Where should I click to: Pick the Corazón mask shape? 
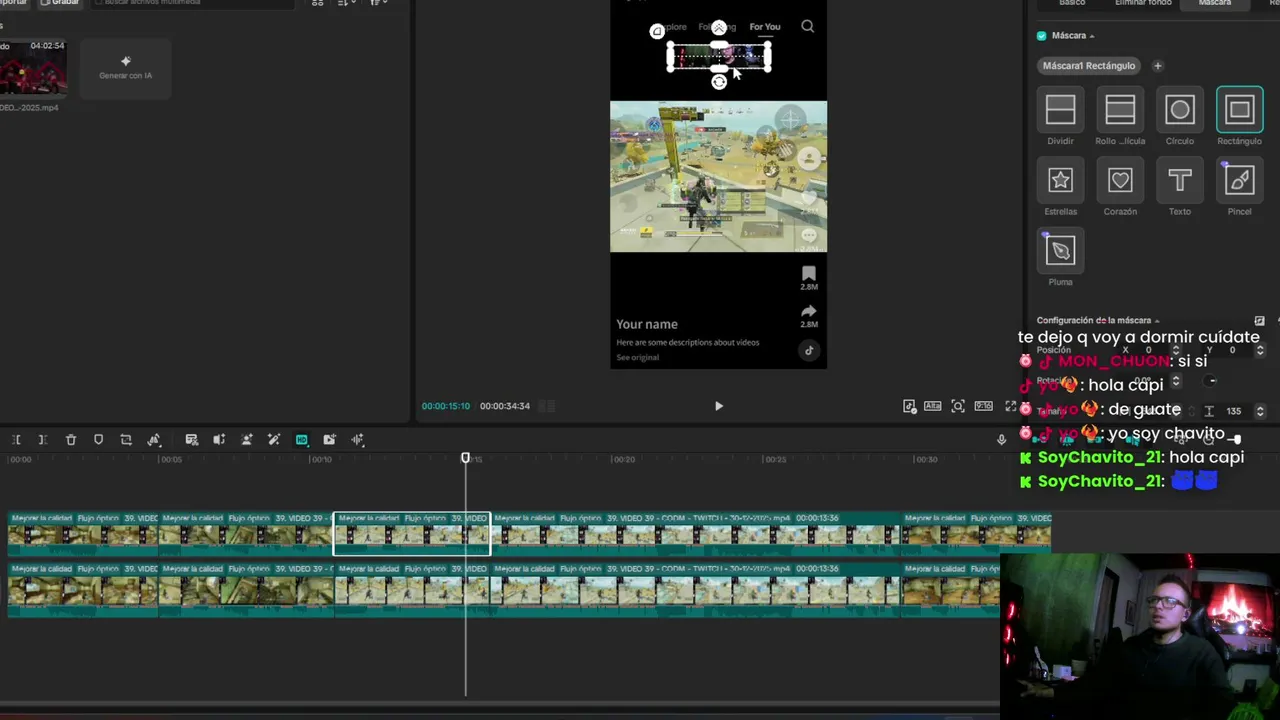tap(1120, 180)
